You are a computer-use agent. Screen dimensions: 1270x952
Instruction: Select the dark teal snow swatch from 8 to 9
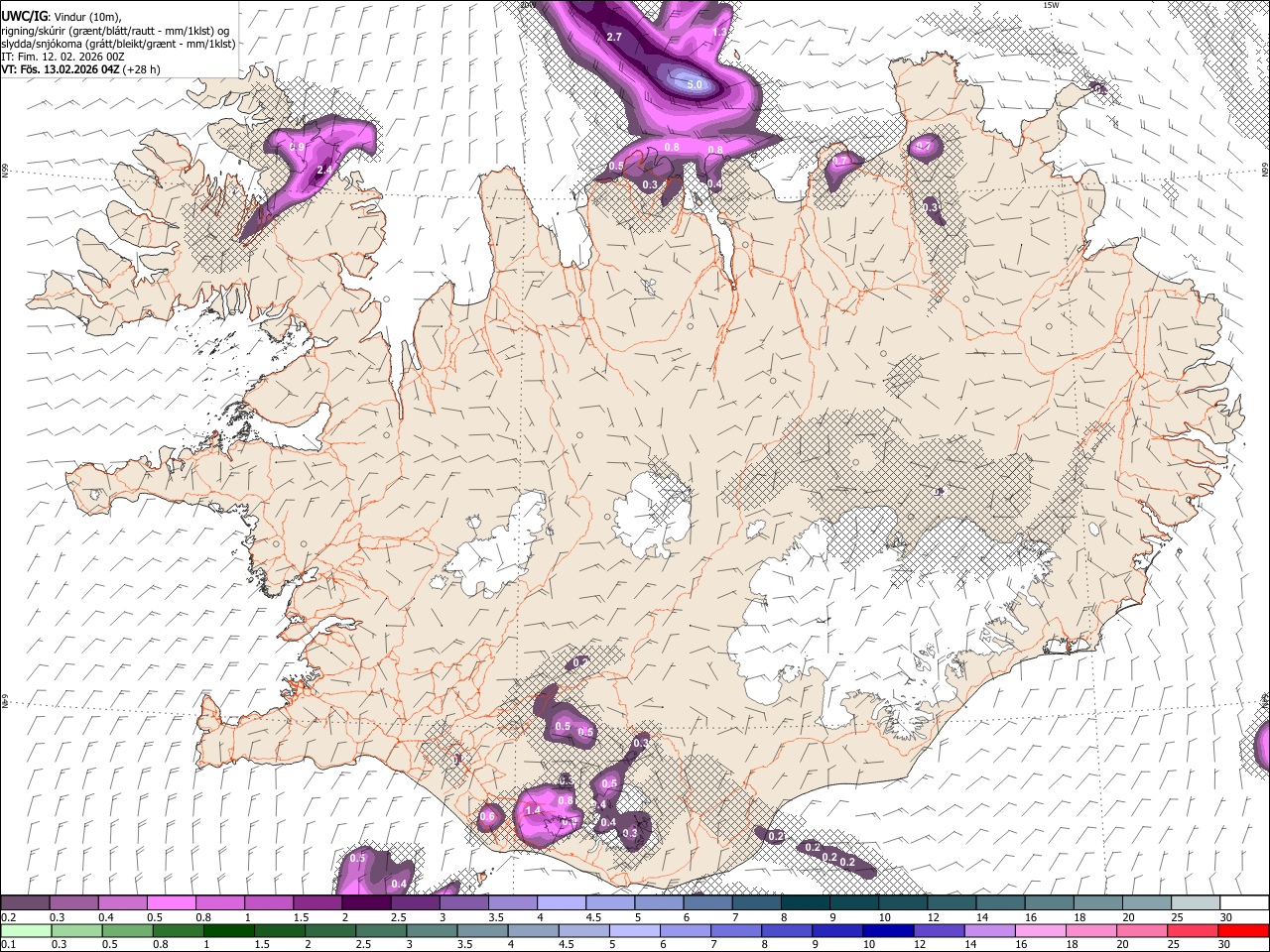(x=805, y=903)
